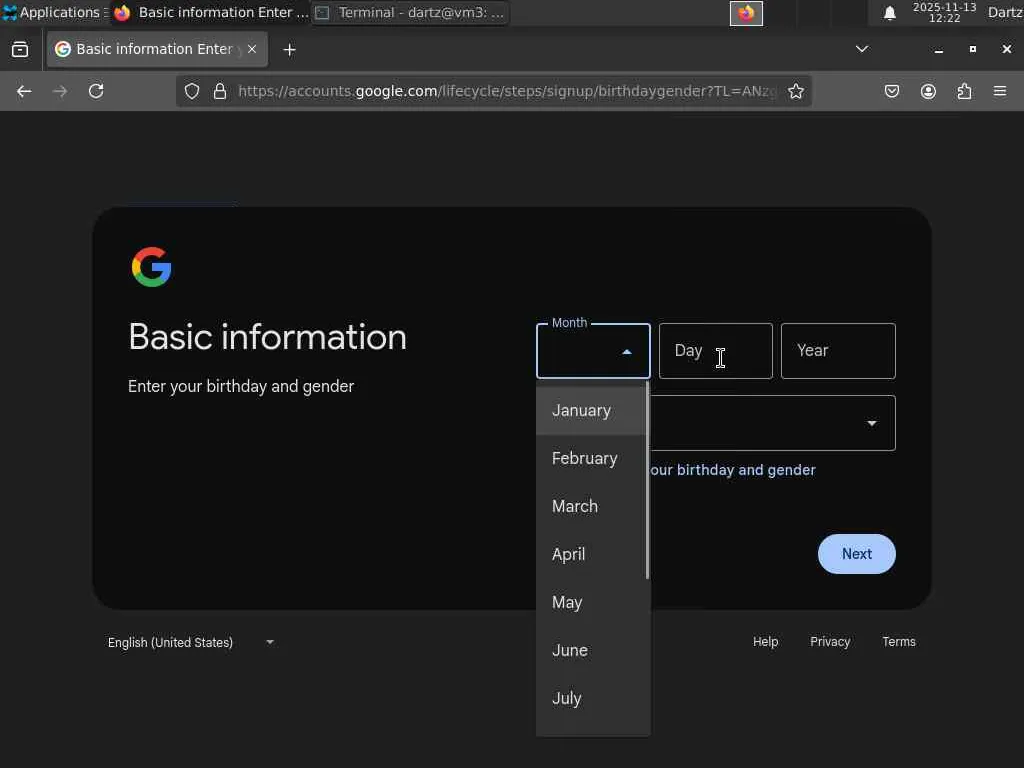Screen dimensions: 1024x768
Task: List all tabs with the chevron
Action: tap(862, 49)
